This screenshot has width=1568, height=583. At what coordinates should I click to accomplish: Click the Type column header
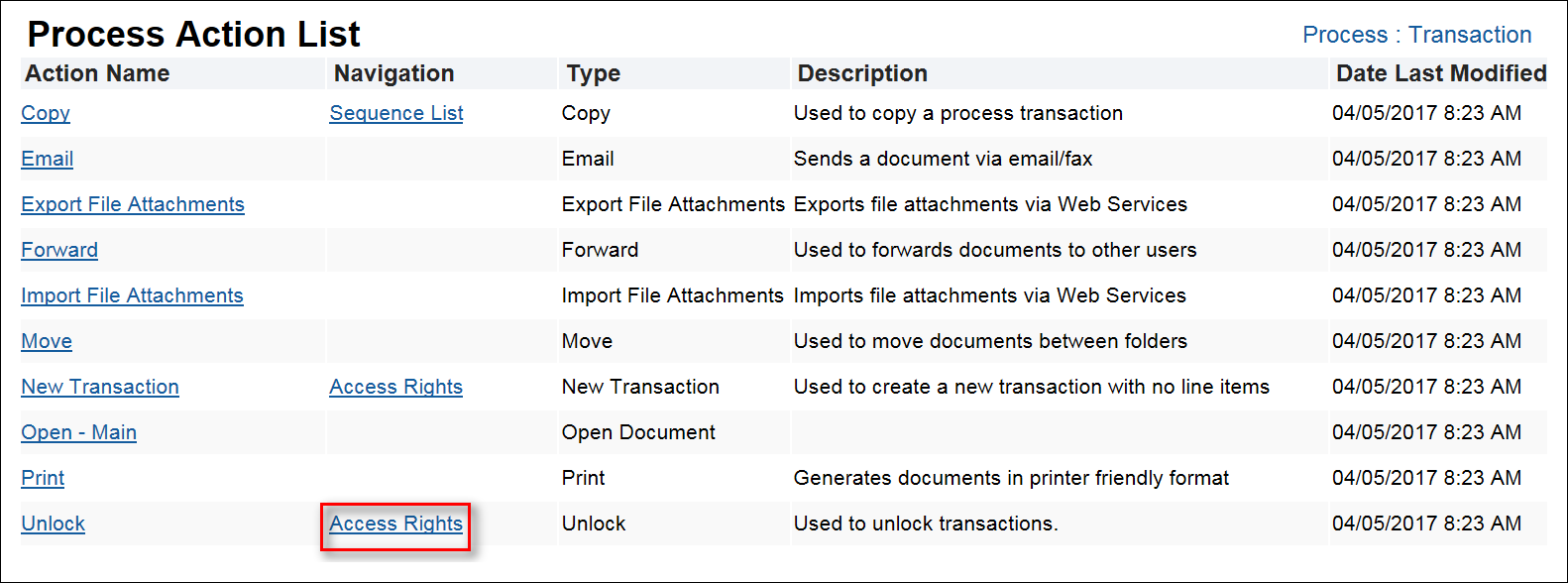(593, 73)
